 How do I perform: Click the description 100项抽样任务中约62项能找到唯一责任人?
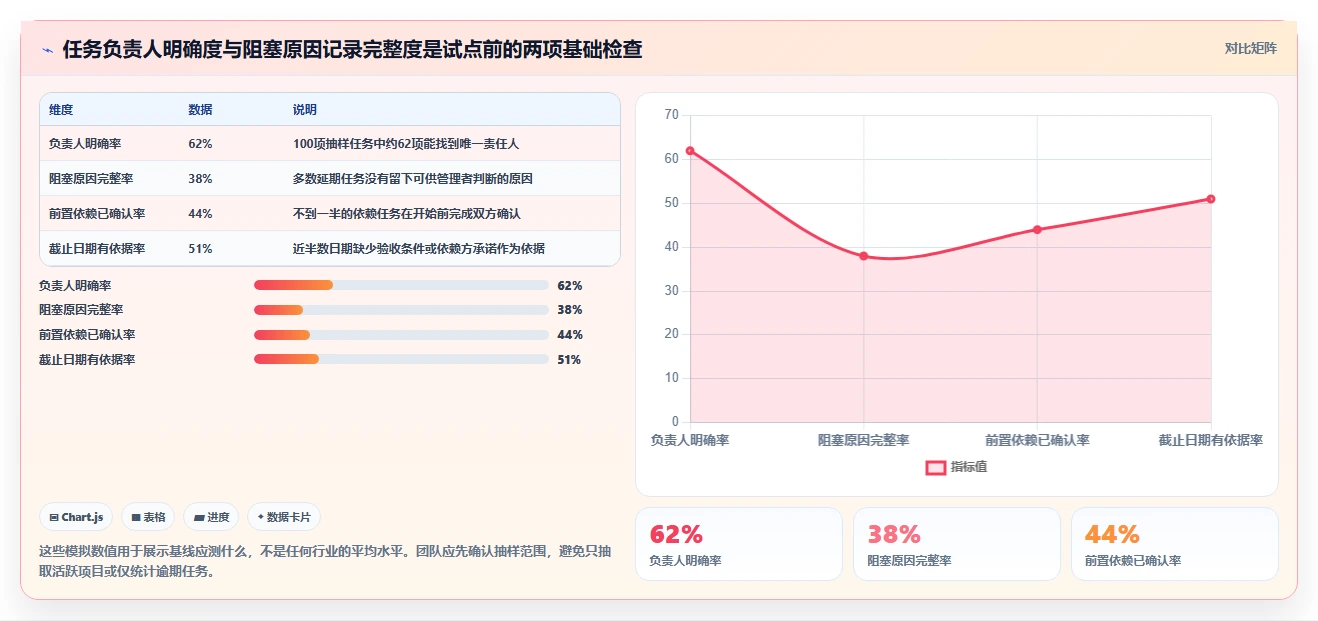tap(406, 144)
